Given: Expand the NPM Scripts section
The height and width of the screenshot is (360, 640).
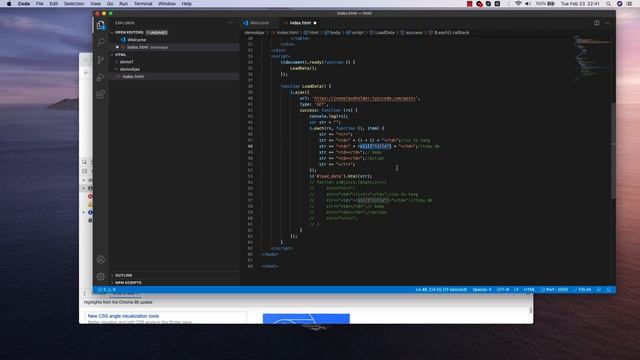Looking at the screenshot, I should click(128, 282).
